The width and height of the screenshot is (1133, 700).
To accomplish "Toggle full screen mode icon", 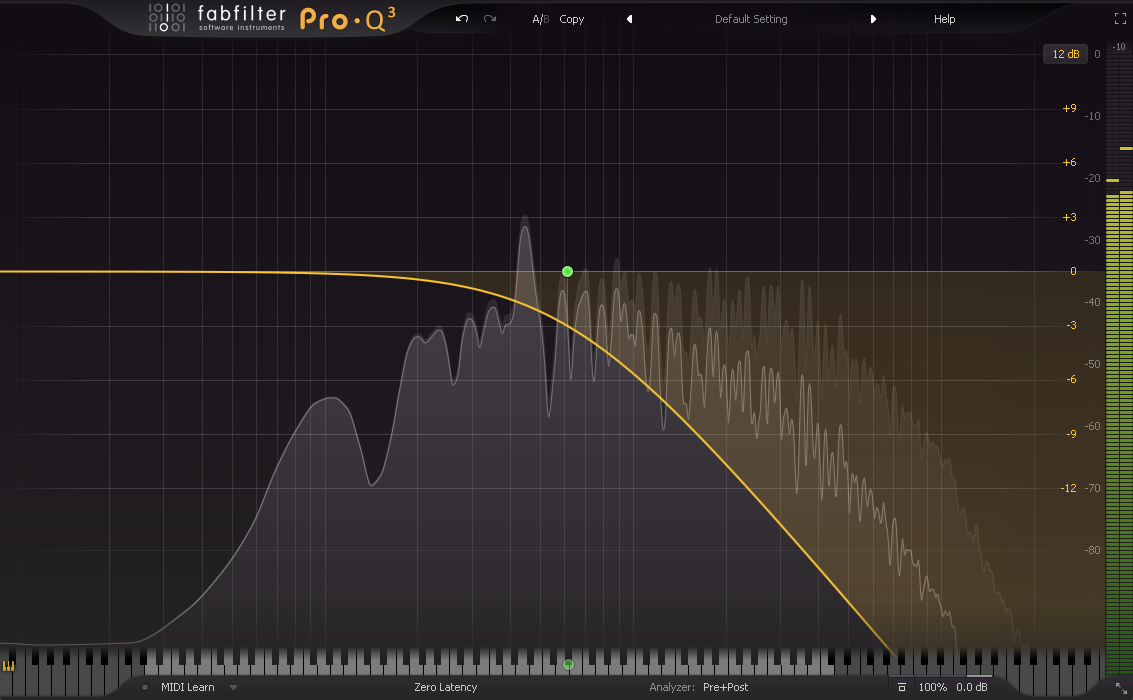I will pyautogui.click(x=1120, y=20).
